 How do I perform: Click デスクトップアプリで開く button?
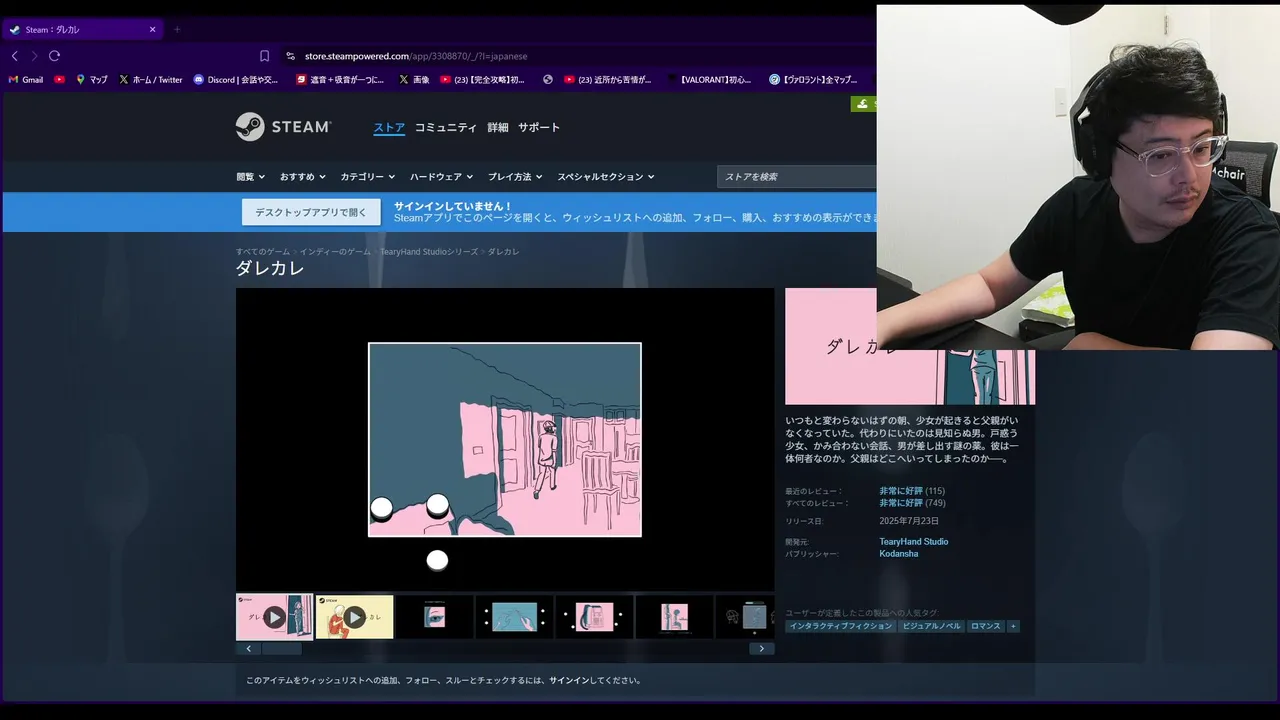pos(311,212)
